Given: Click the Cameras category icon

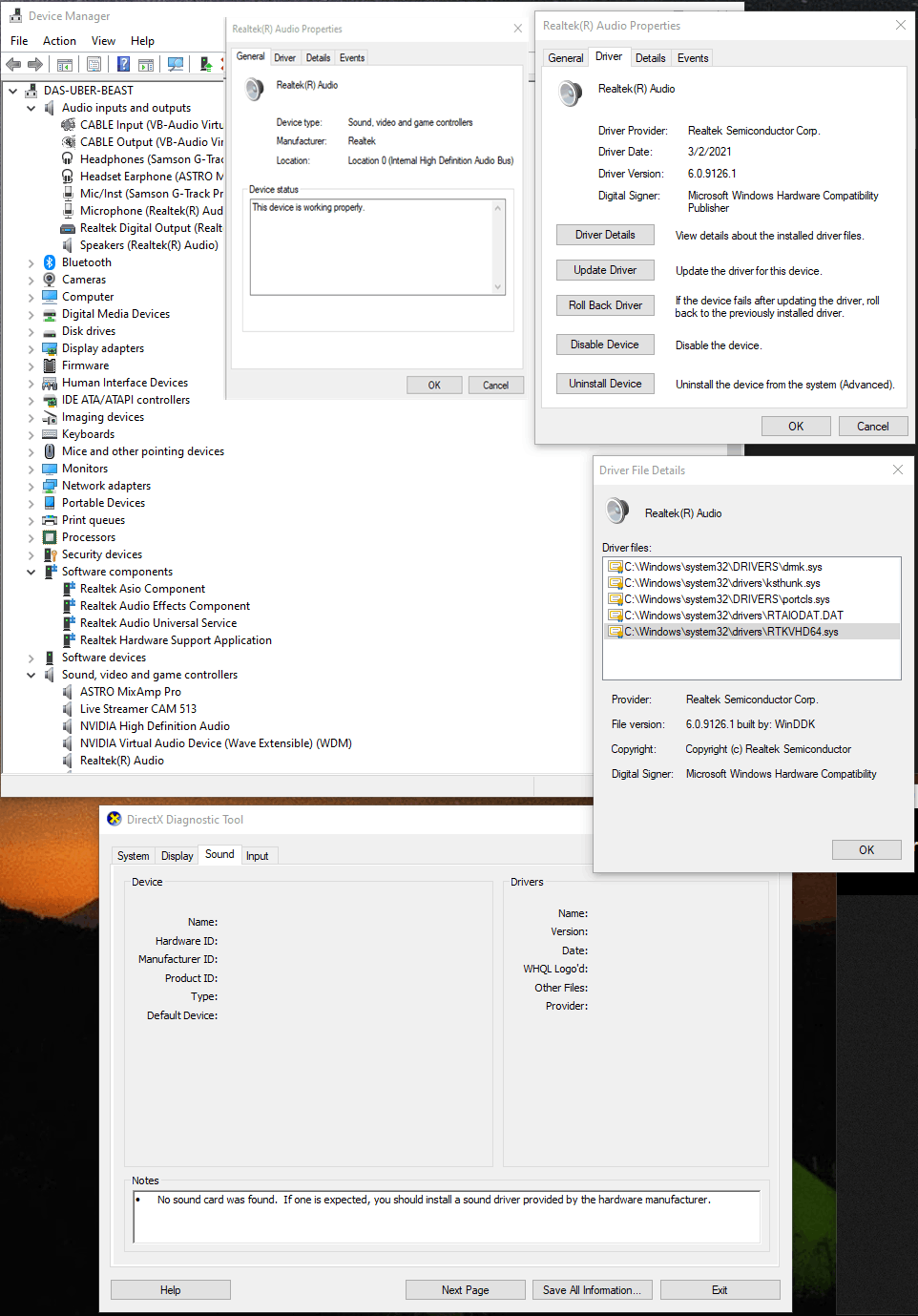Looking at the screenshot, I should tap(50, 280).
